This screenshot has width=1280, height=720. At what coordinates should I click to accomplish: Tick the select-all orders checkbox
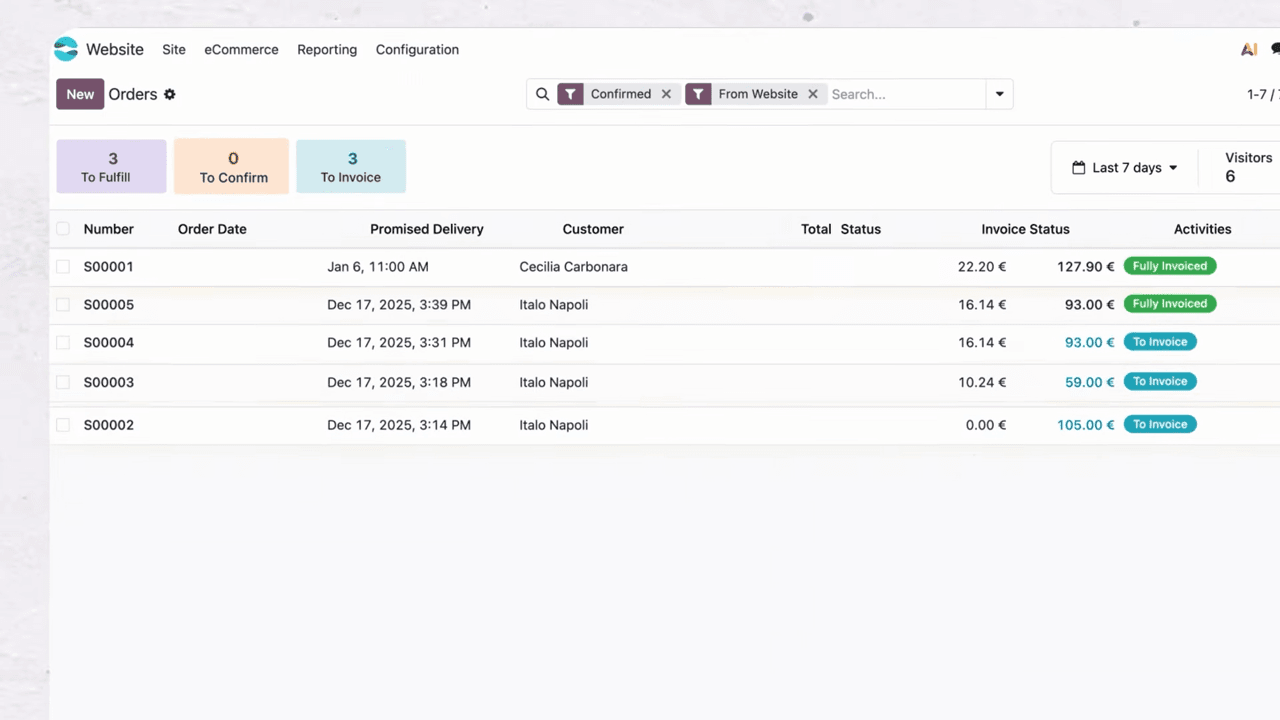(63, 229)
